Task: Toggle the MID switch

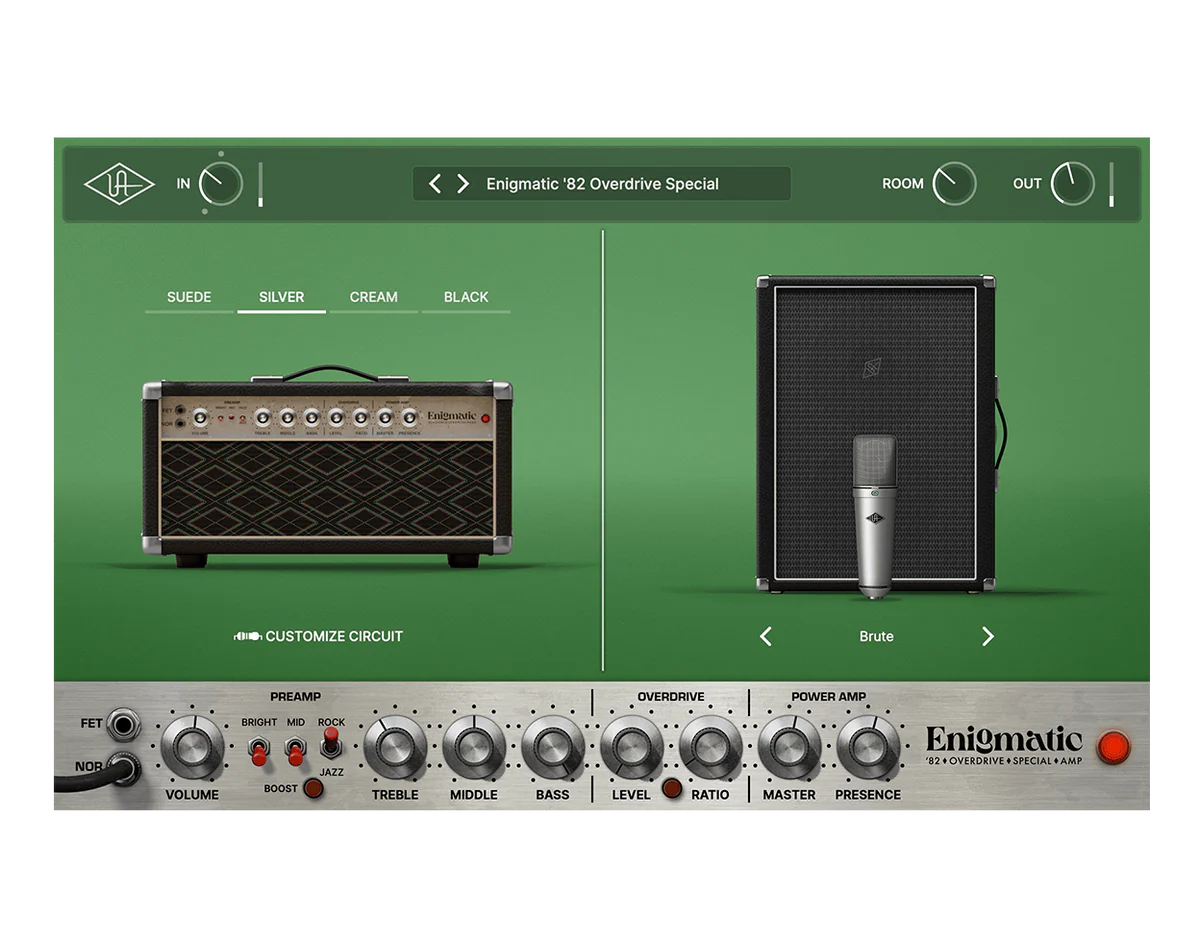Action: coord(295,749)
